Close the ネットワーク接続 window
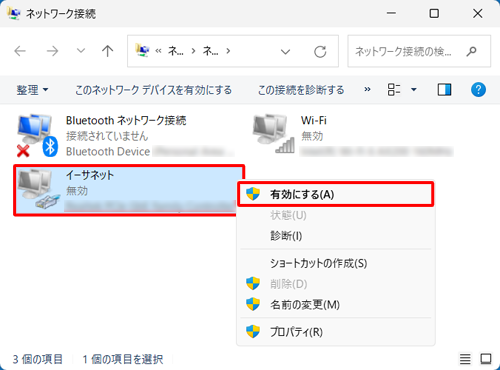 click(478, 13)
